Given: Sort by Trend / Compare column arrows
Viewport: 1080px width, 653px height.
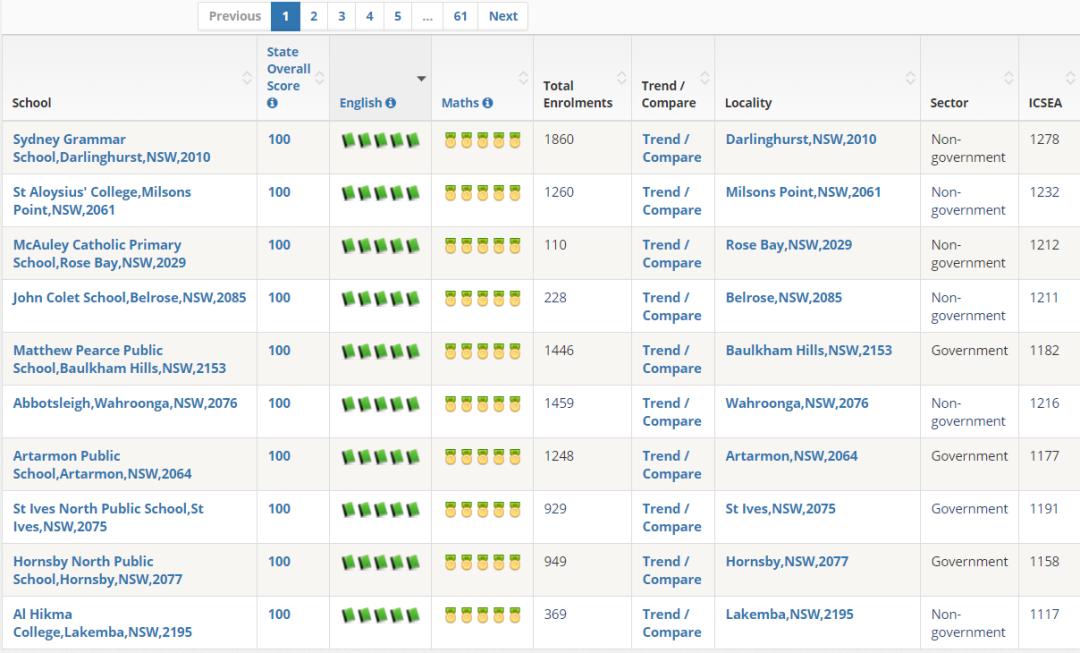Looking at the screenshot, I should 705,78.
